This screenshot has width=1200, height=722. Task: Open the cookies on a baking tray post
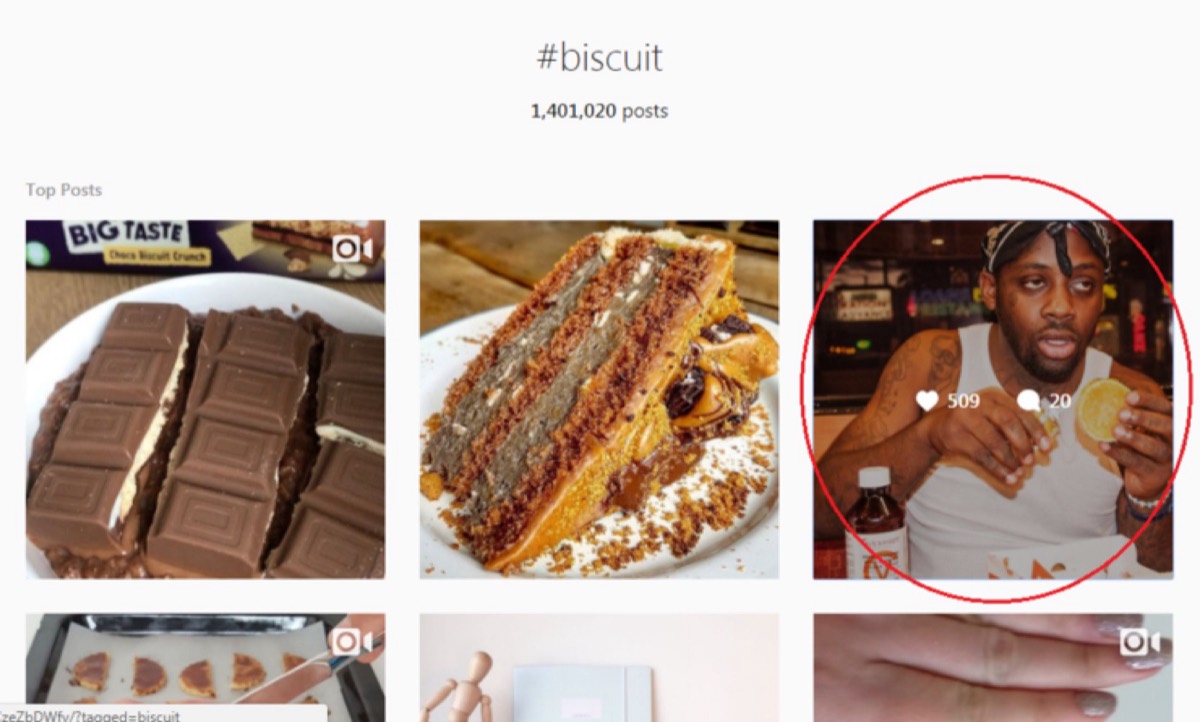(x=205, y=667)
